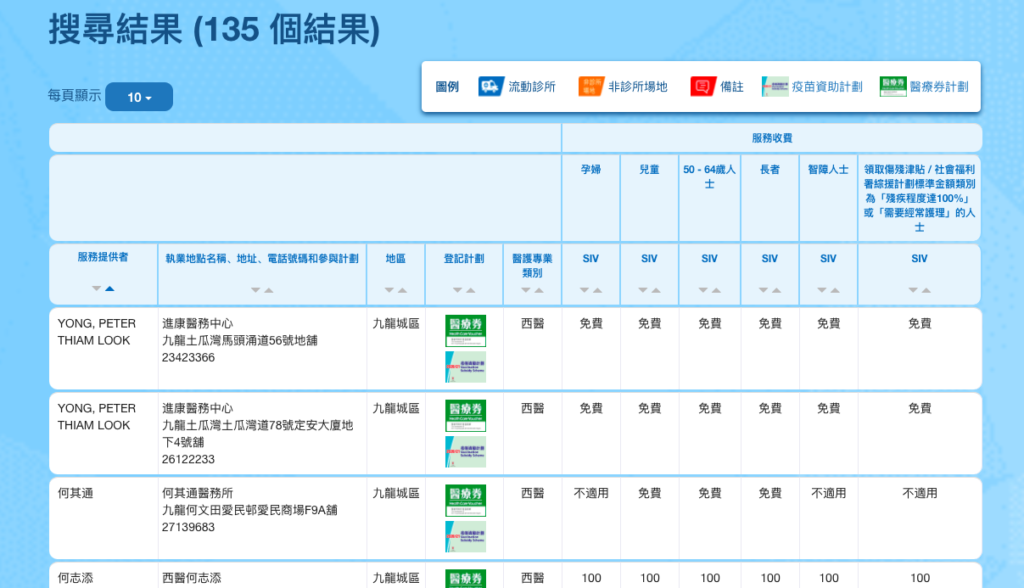This screenshot has width=1024, height=588.
Task: Click the red 備註 remarks legend icon
Action: pyautogui.click(x=703, y=87)
